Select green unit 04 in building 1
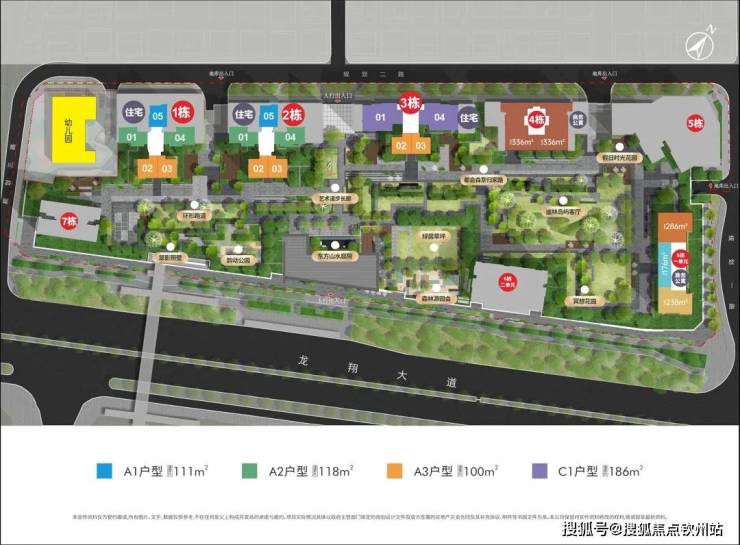Screen dimensions: 740x545 pos(180,137)
